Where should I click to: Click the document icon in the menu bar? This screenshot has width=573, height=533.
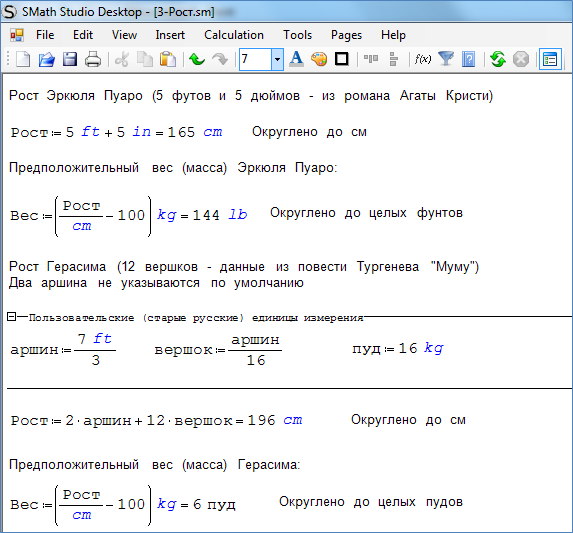[17, 35]
